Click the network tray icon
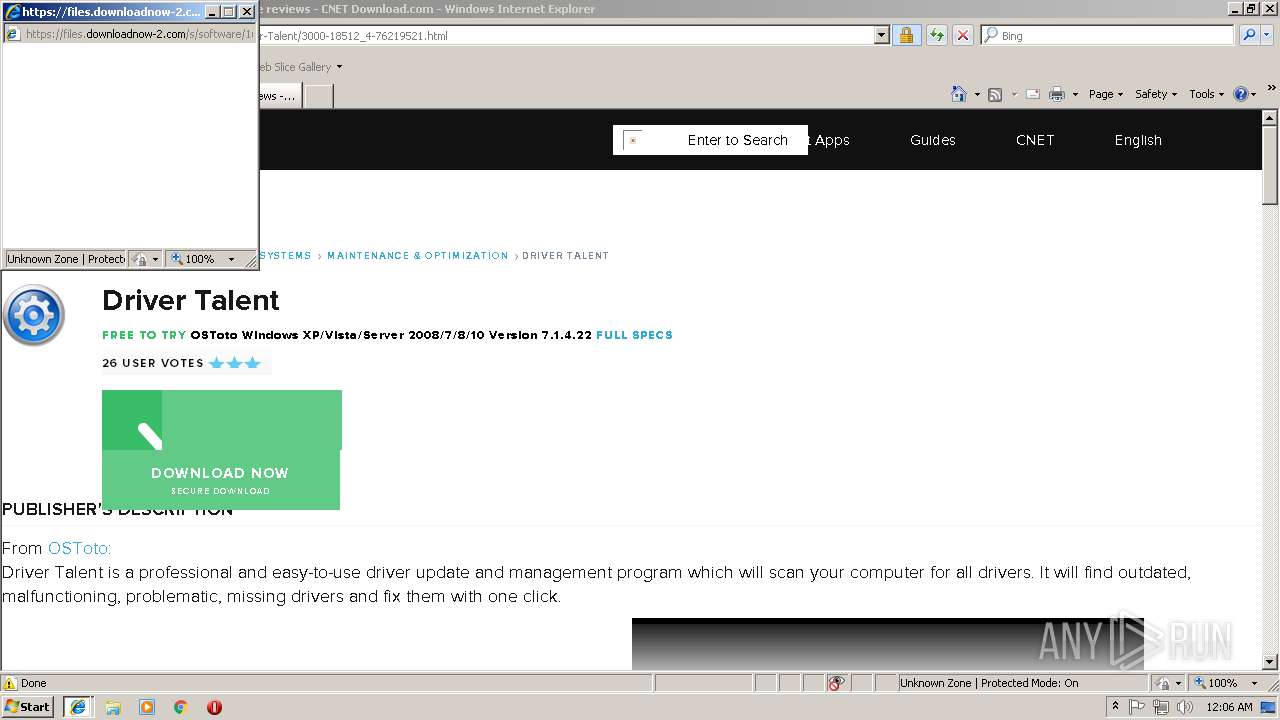Image resolution: width=1280 pixels, height=720 pixels. (1161, 707)
